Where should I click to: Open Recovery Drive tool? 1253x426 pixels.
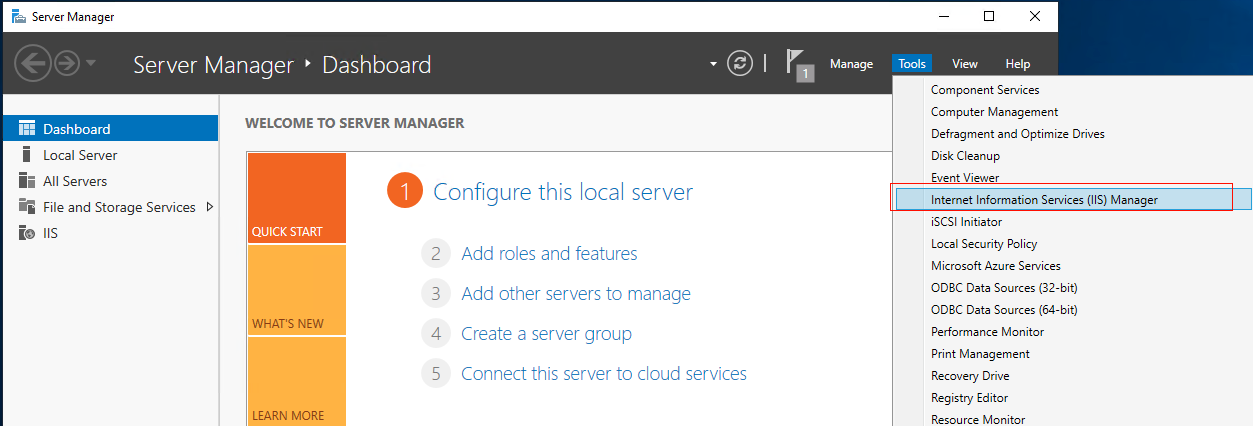pos(970,376)
